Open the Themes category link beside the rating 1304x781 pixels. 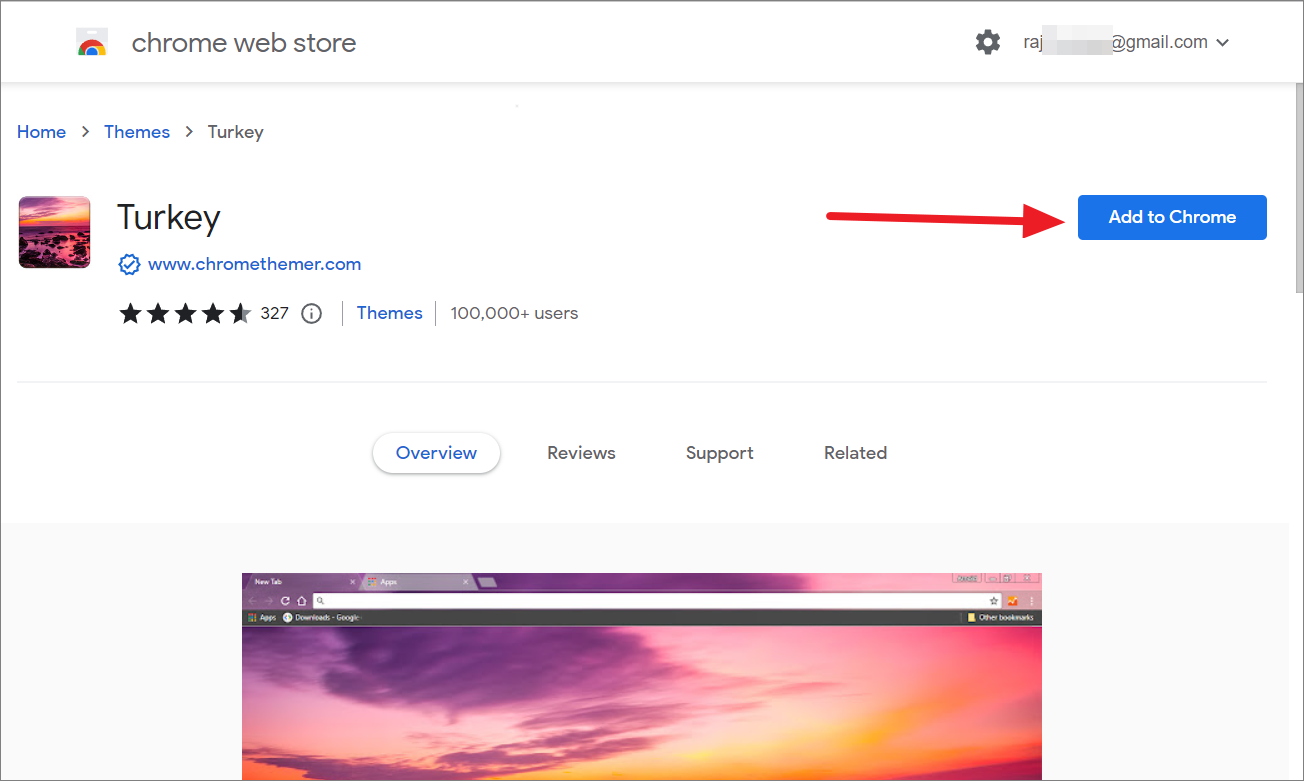point(389,313)
